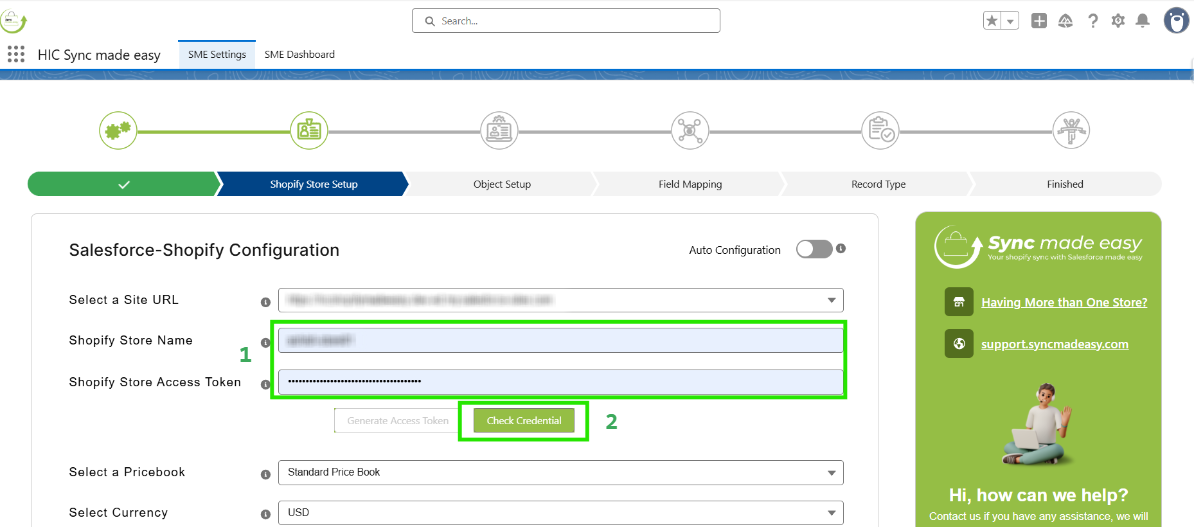Open the USD currency dropdown
This screenshot has width=1194, height=527.
[x=560, y=513]
